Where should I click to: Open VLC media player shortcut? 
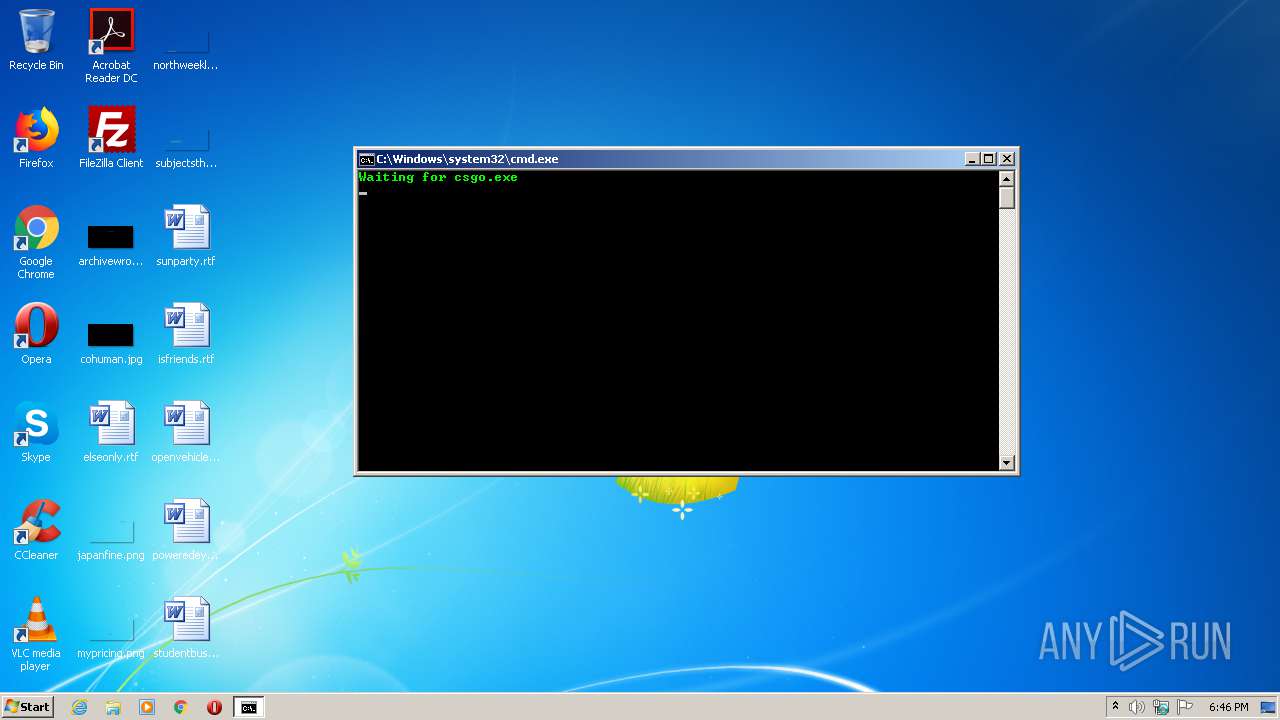point(36,634)
